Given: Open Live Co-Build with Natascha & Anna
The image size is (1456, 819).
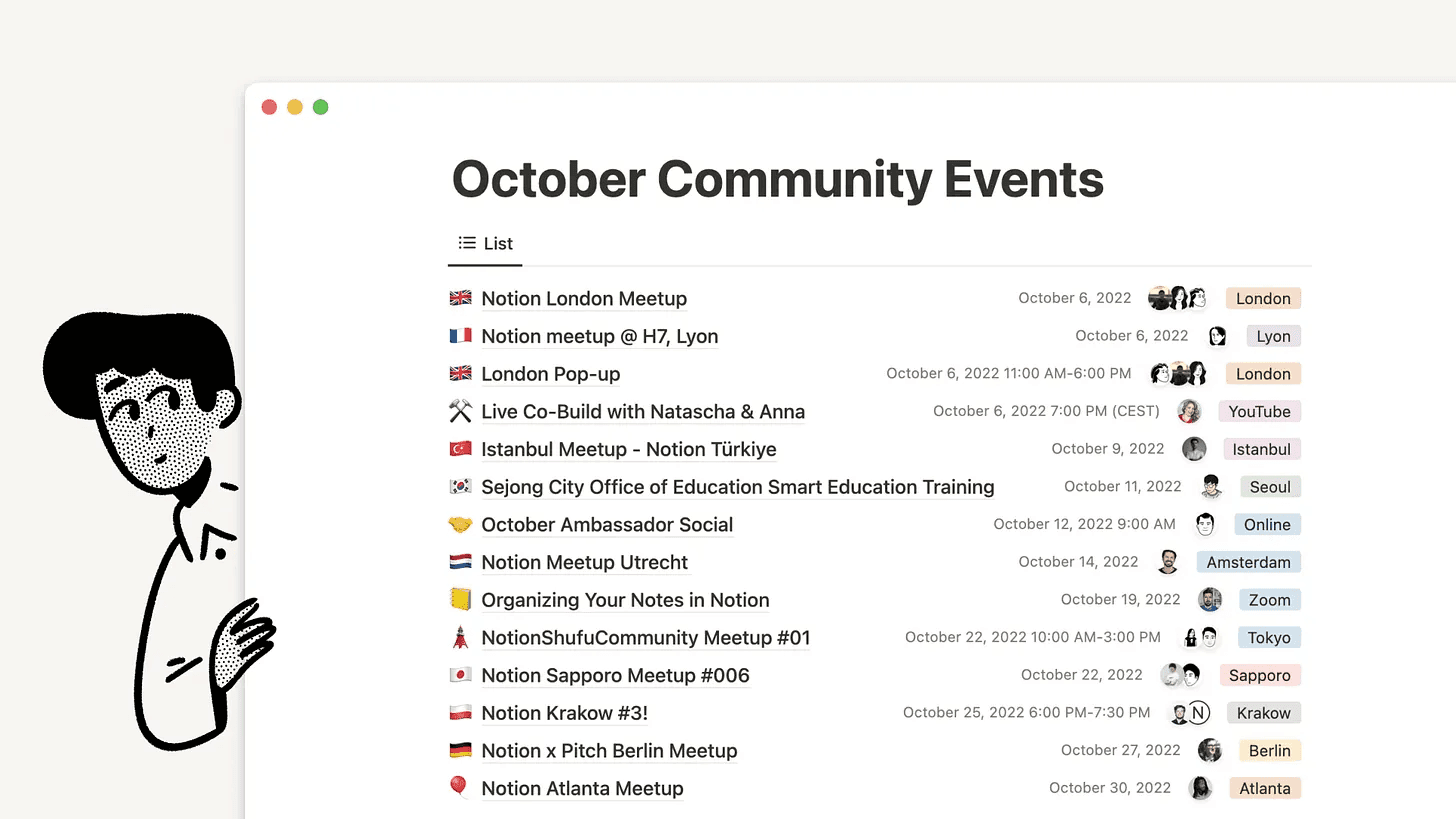Looking at the screenshot, I should [x=643, y=411].
